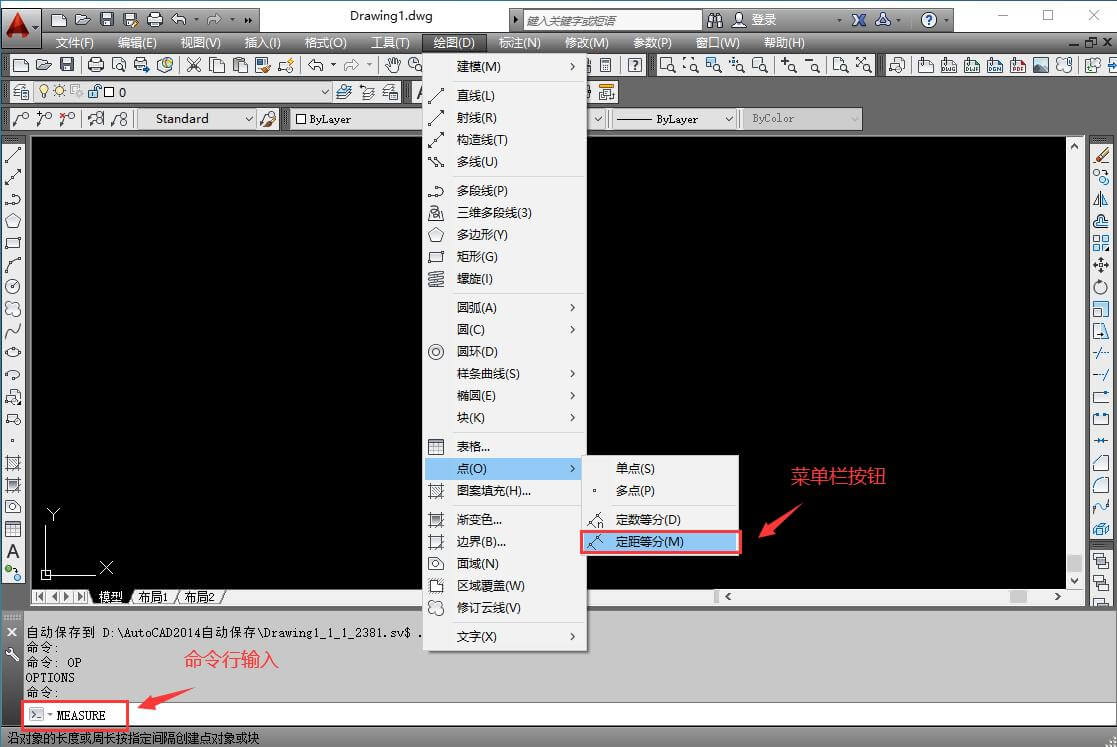Viewport: 1117px width, 747px height.
Task: Select the Polygon tool in left toolbar
Action: [x=13, y=221]
